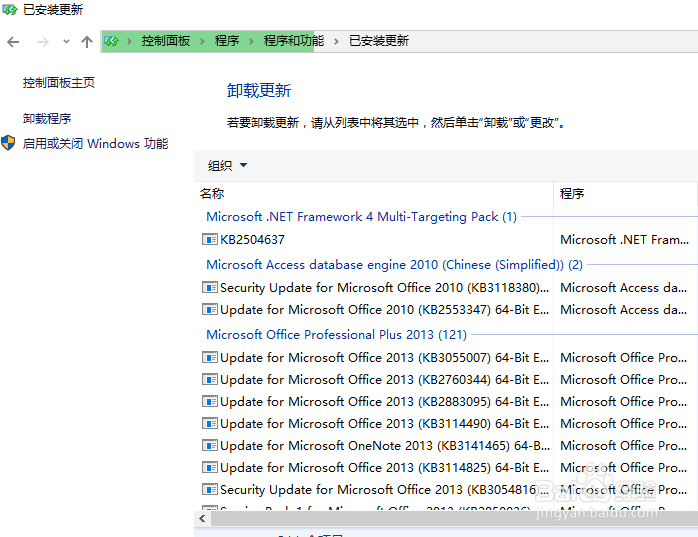
Task: Click the icon of OneNote Update KB3141465
Action: click(x=210, y=445)
